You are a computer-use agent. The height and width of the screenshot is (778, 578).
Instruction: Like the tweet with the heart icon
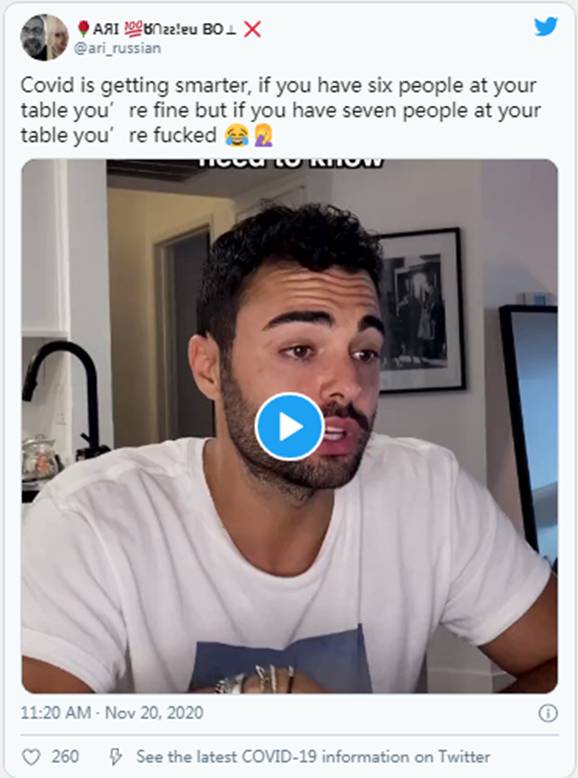(31, 757)
